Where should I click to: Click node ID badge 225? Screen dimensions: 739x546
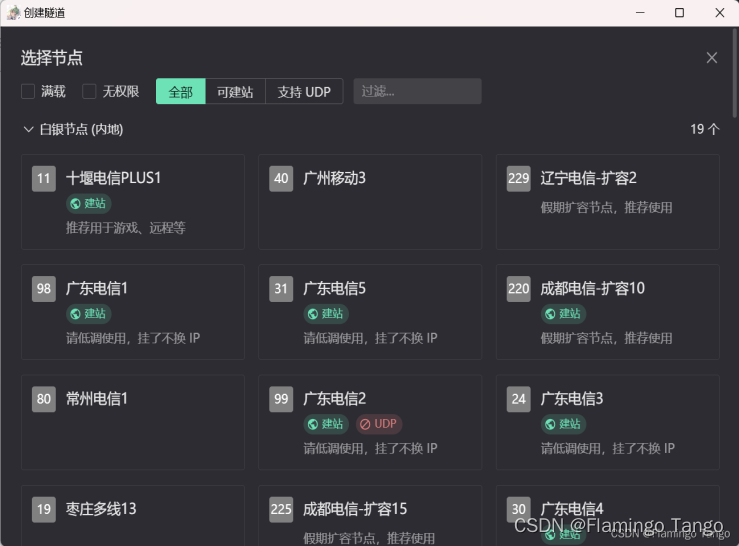tap(281, 510)
